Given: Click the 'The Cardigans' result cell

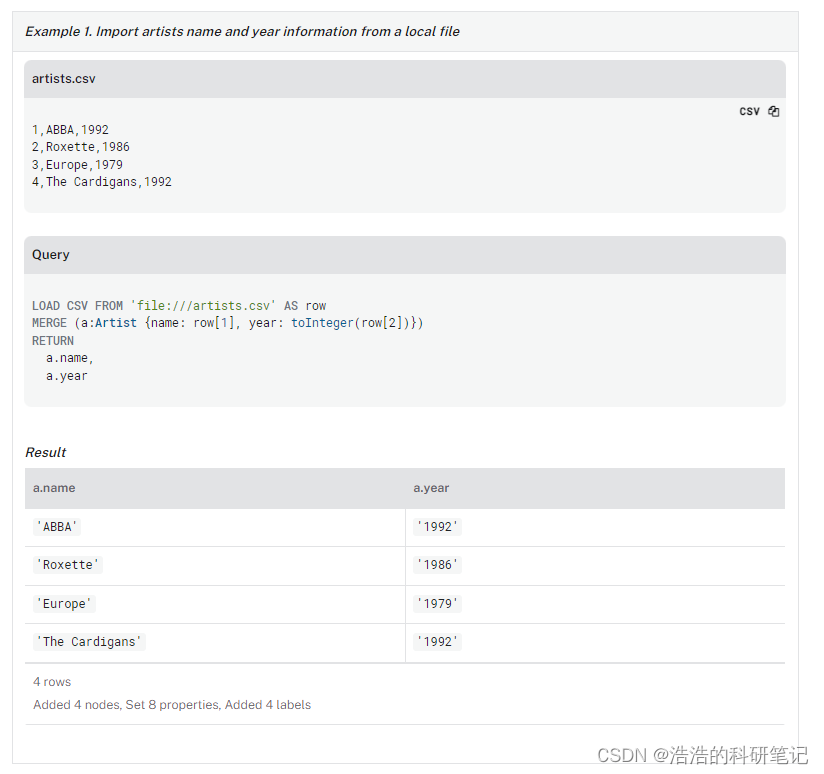Looking at the screenshot, I should pyautogui.click(x=89, y=642).
